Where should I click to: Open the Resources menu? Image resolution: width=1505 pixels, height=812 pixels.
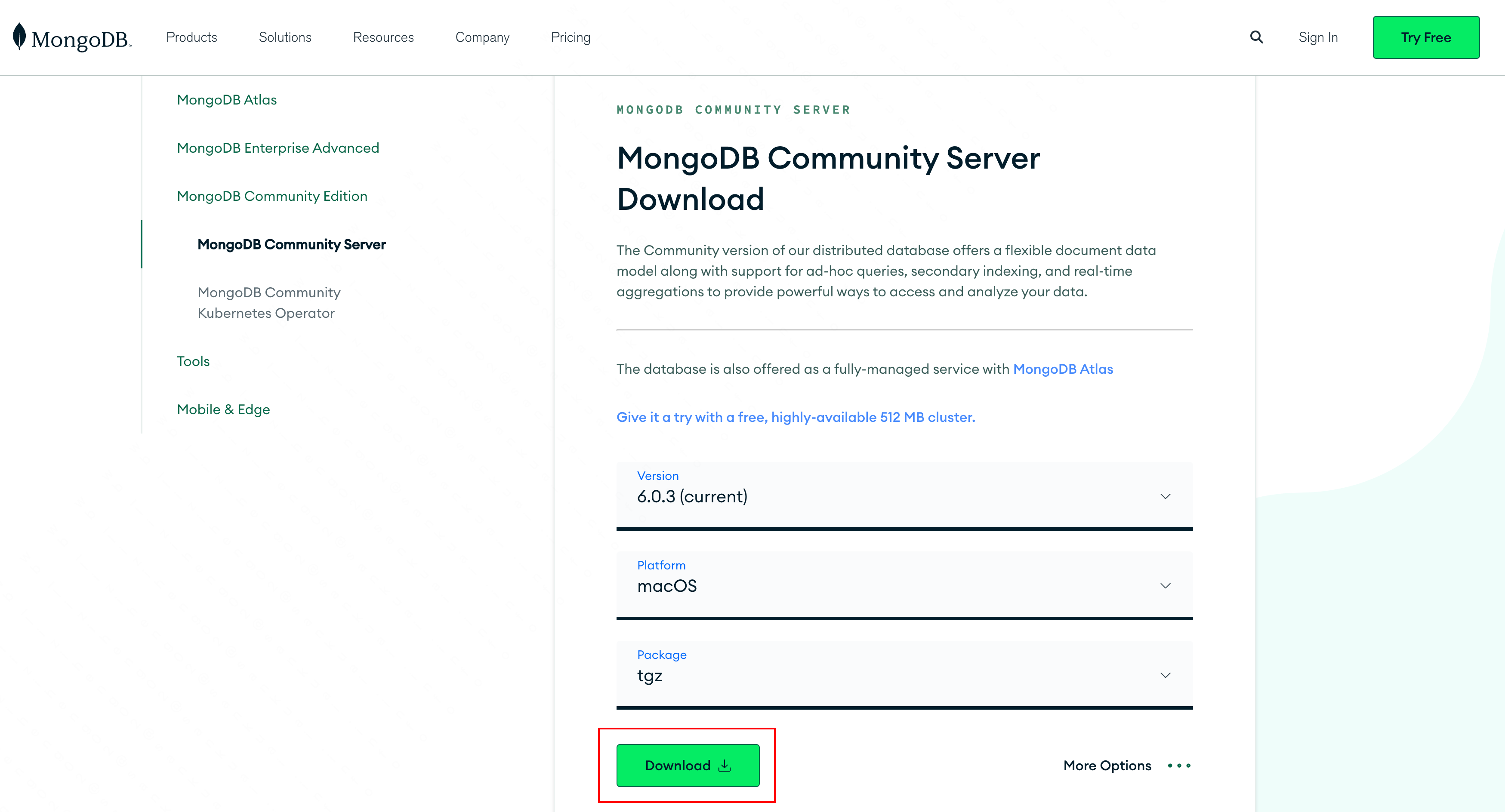383,37
